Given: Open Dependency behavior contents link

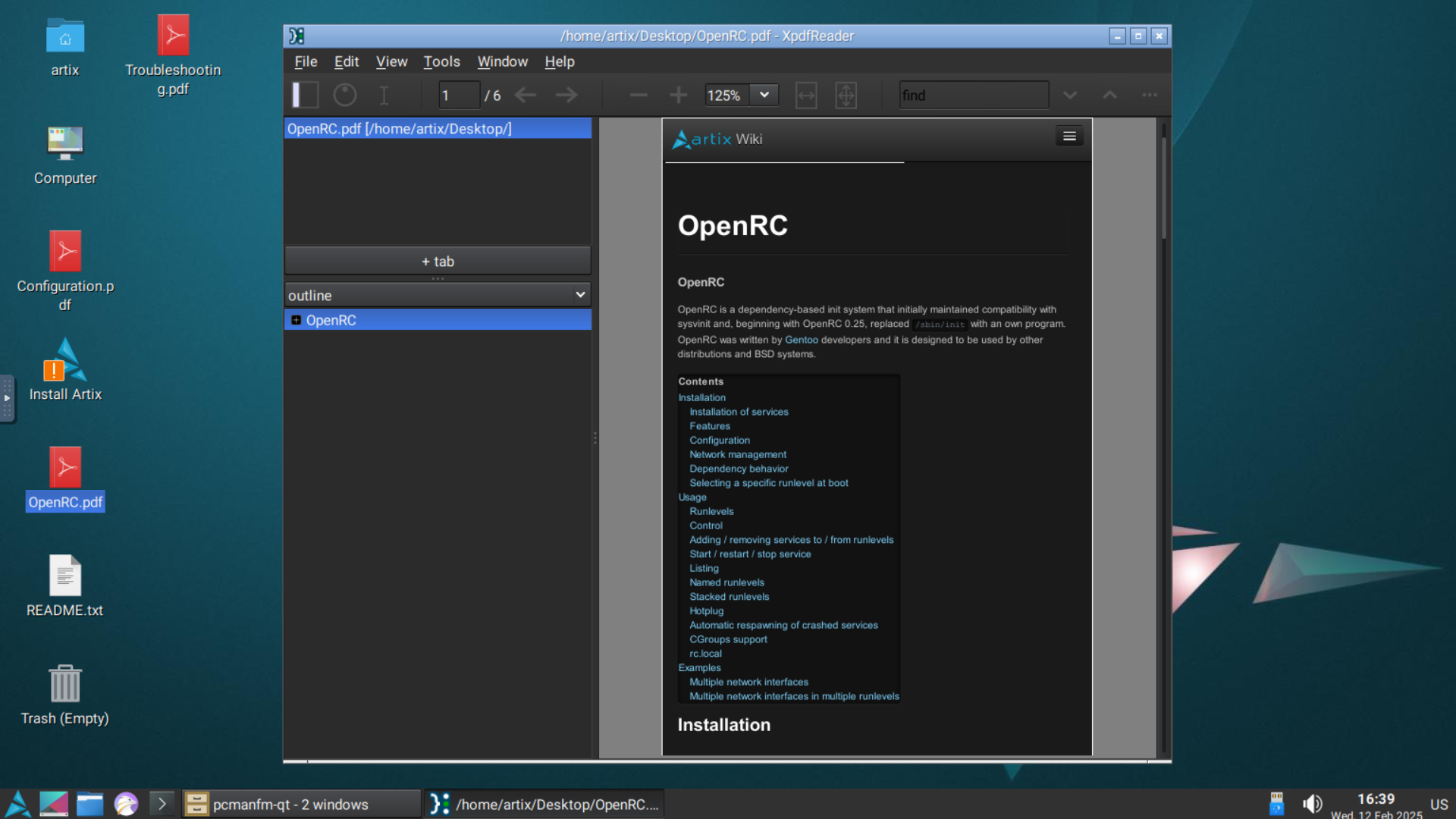Looking at the screenshot, I should [x=739, y=469].
